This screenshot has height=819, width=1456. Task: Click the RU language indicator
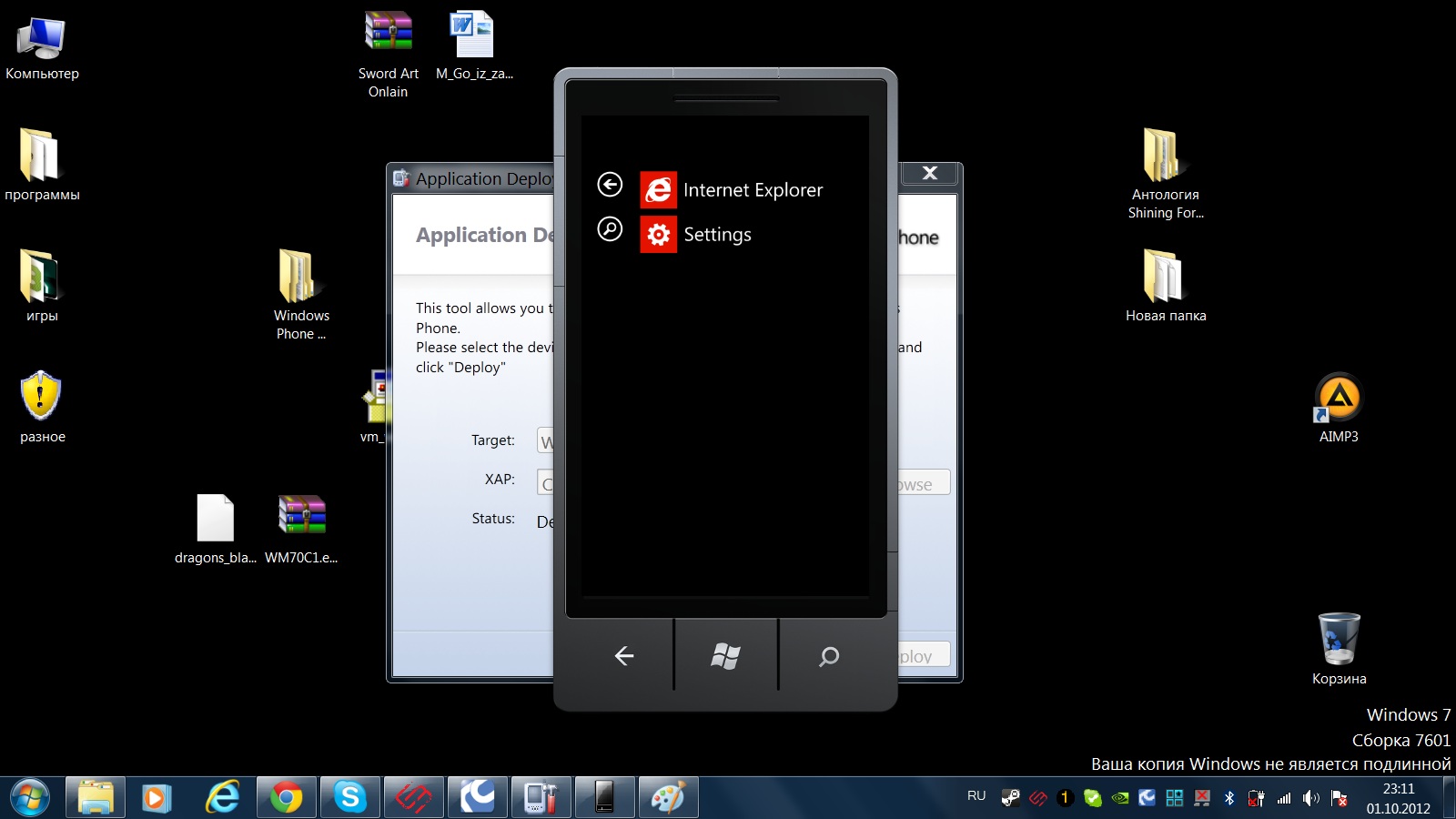point(976,795)
